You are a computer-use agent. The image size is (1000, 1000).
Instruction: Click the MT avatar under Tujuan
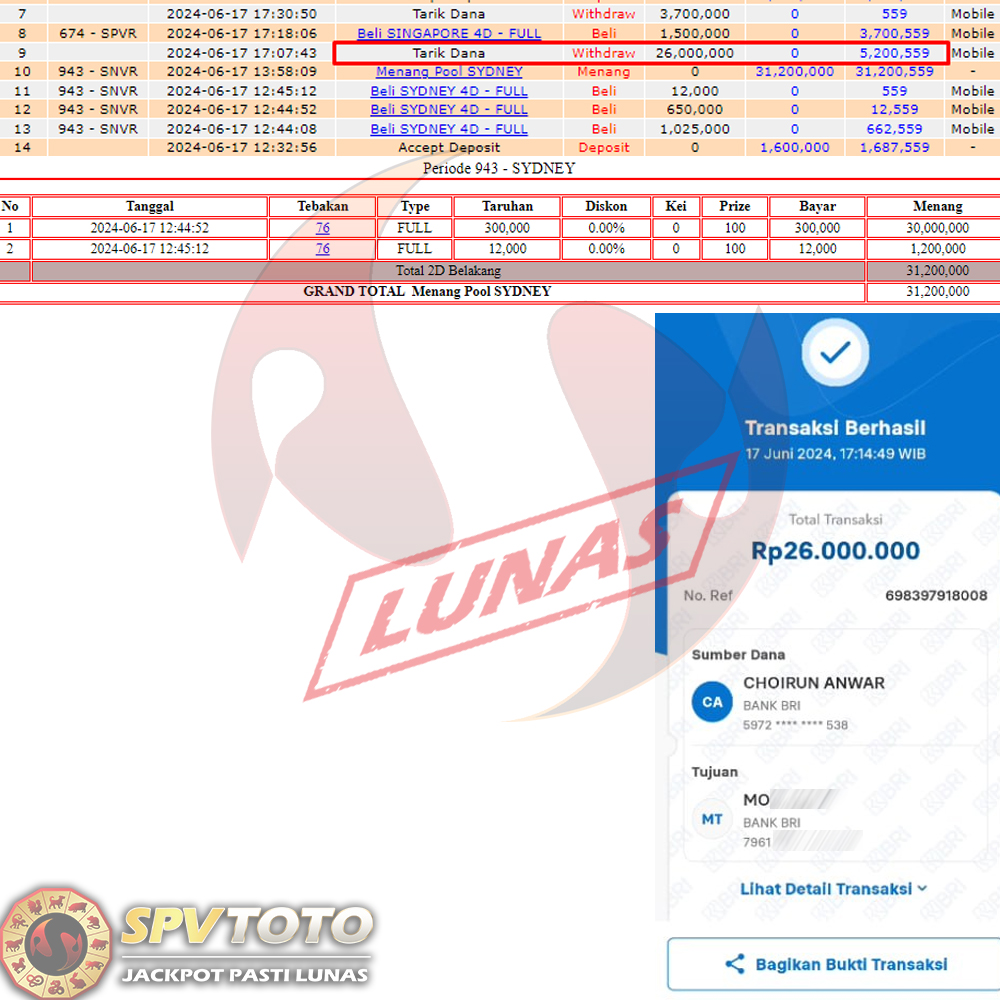tap(712, 819)
